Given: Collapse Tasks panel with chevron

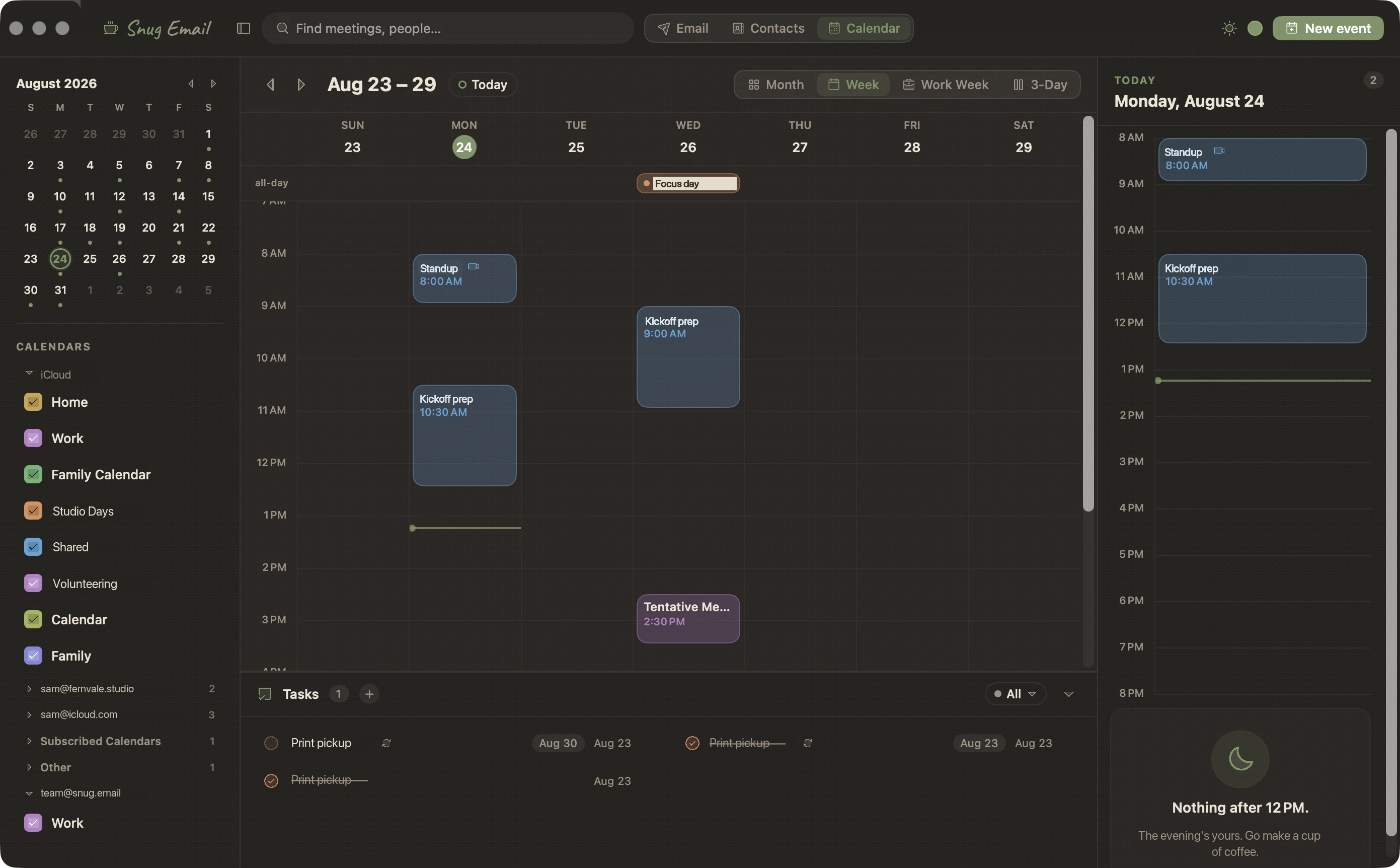Looking at the screenshot, I should 1068,694.
